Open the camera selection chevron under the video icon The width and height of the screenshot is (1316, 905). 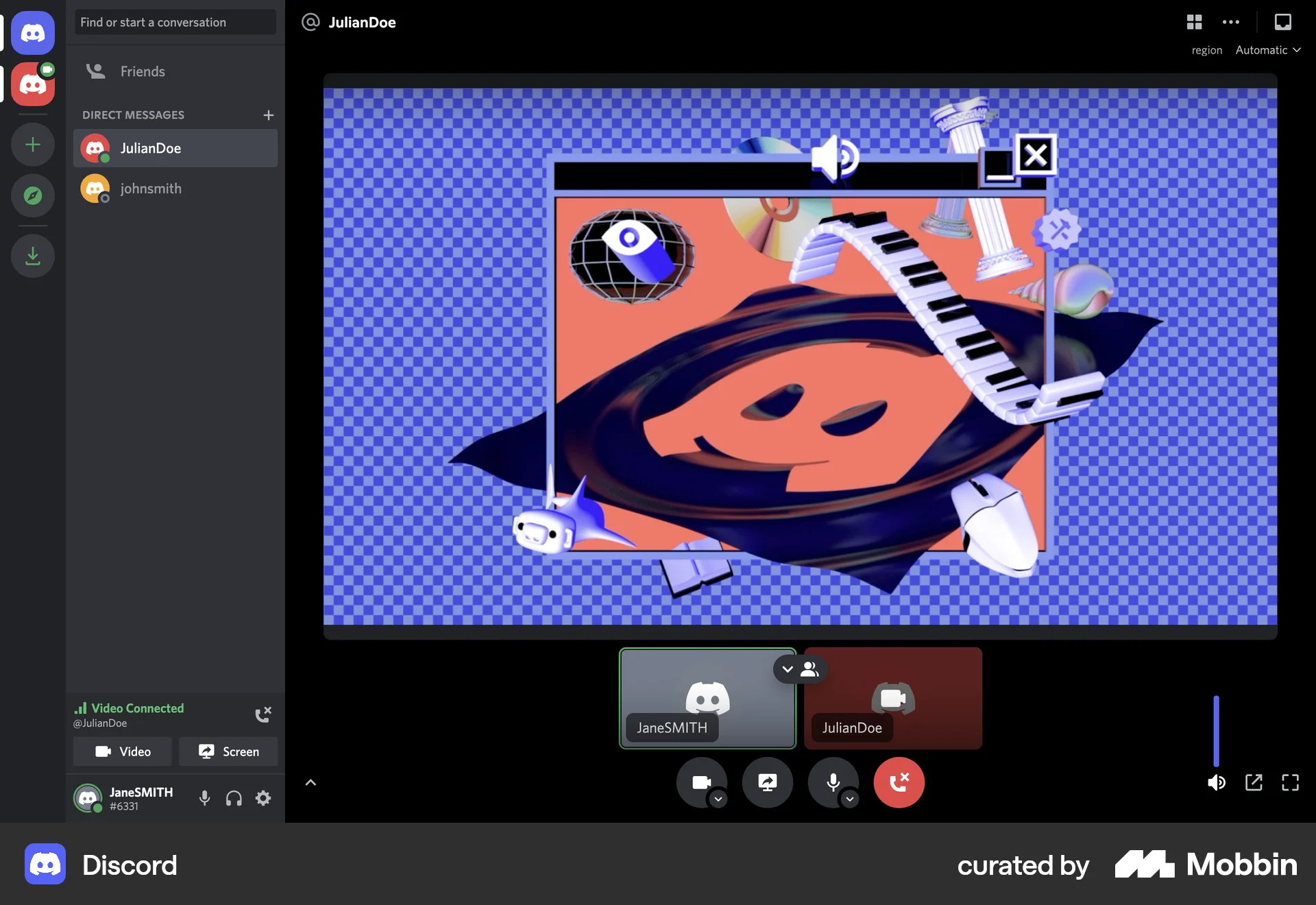tap(718, 800)
